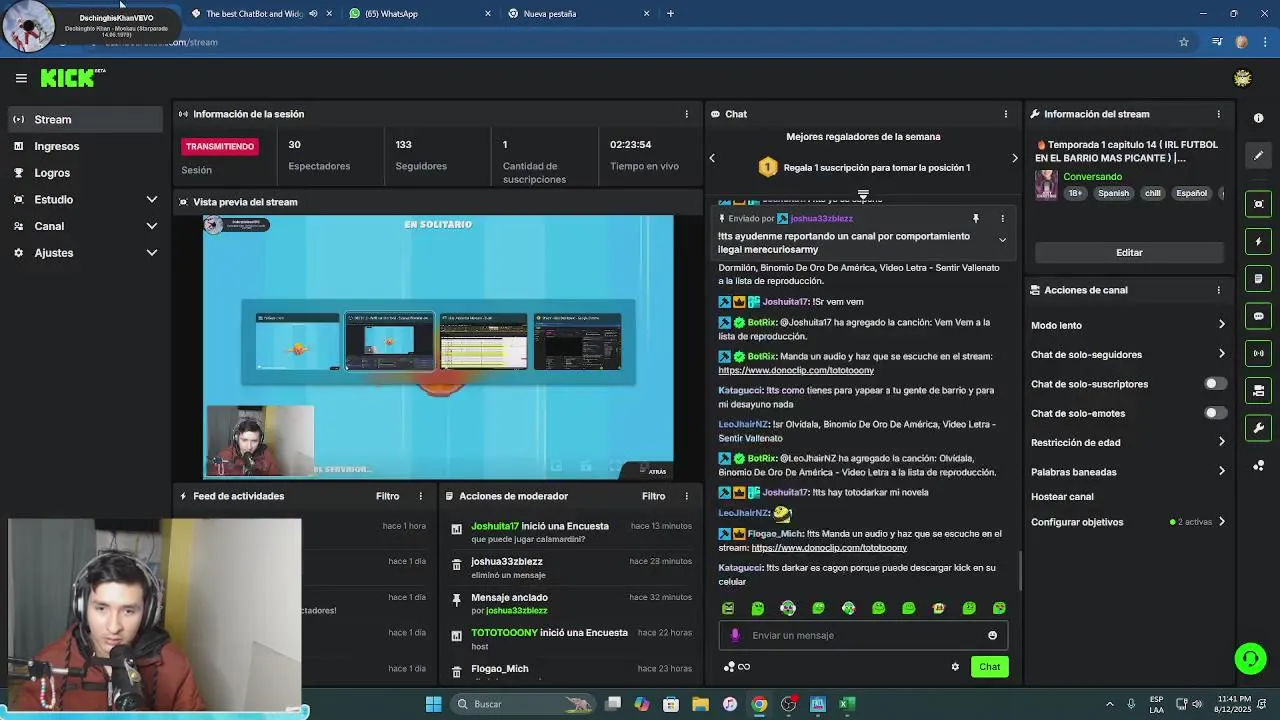Viewport: 1280px width, 720px height.
Task: Open the donoclip link in BotRix's message
Action: coord(796,370)
